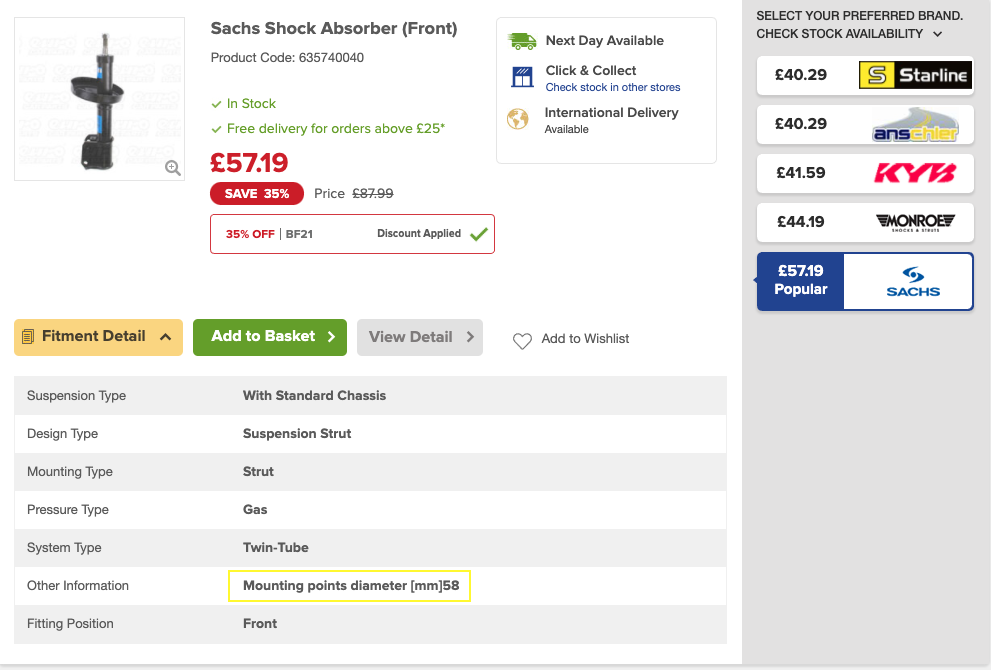Click the wishlist heart icon
This screenshot has height=670, width=991.
[522, 341]
